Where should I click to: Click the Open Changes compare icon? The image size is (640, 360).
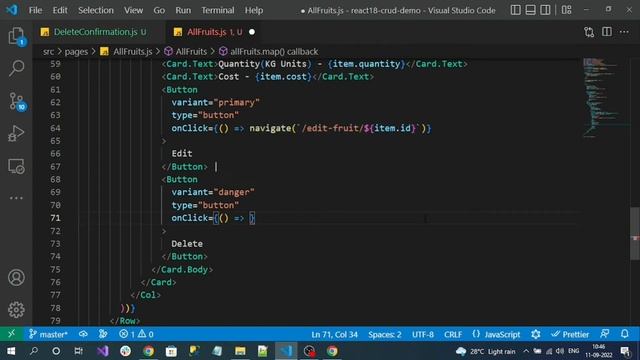tap(589, 32)
